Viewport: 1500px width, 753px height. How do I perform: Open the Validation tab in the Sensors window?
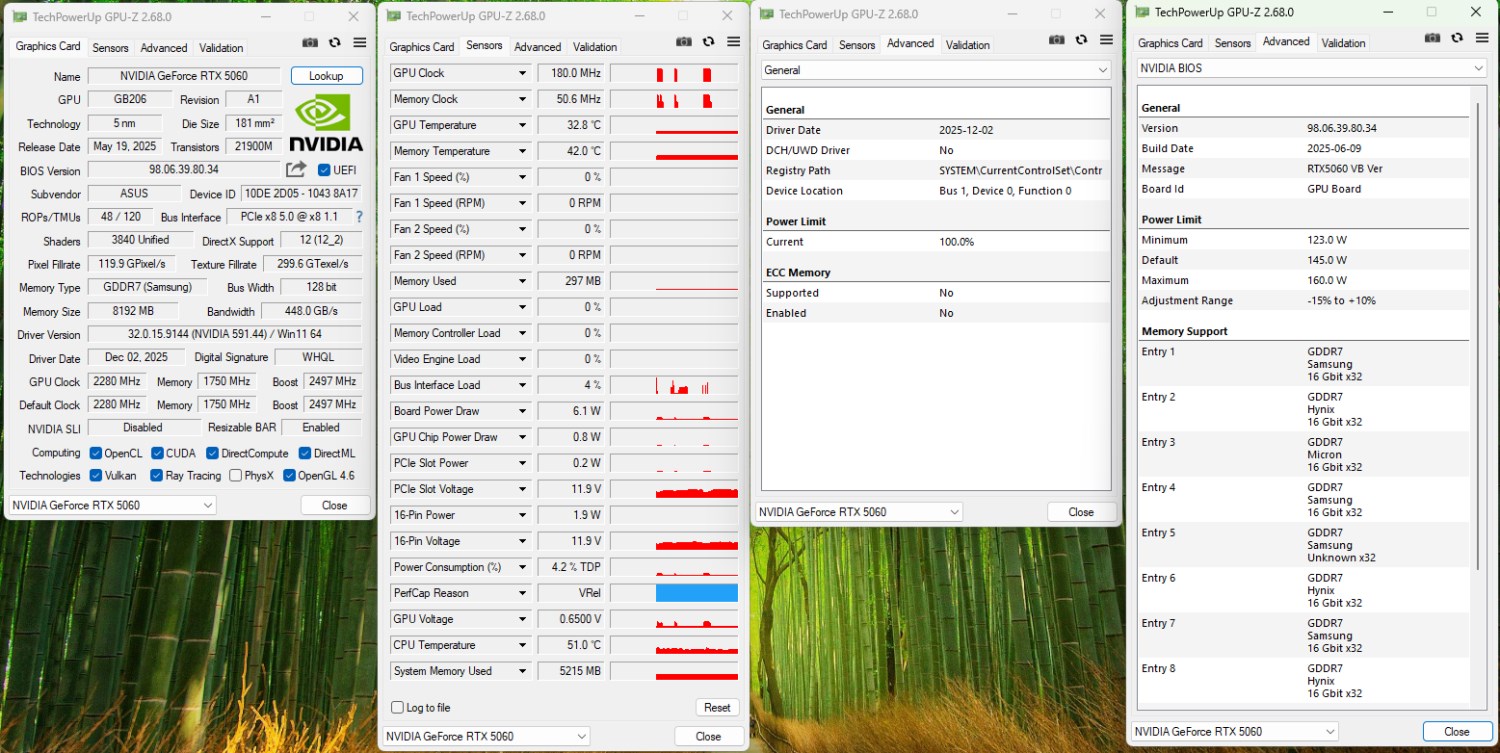(595, 47)
